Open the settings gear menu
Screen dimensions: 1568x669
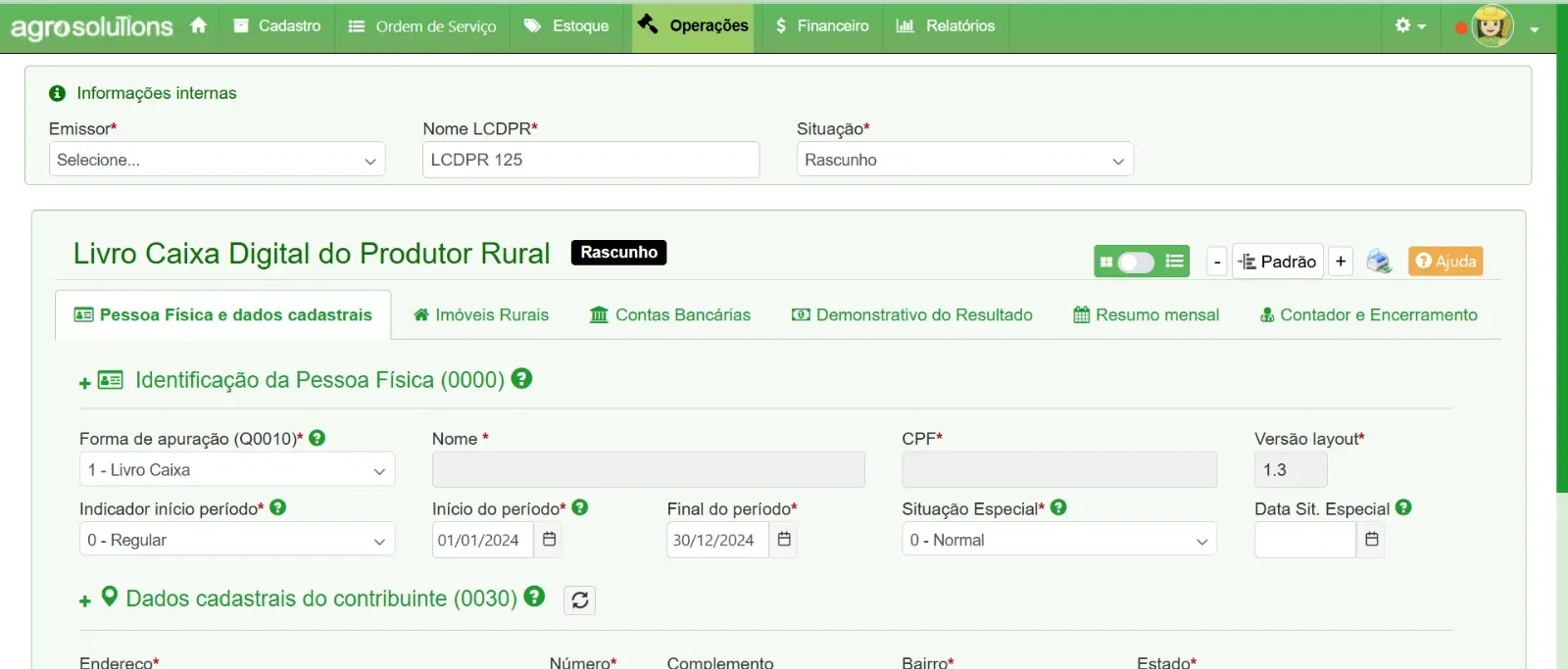(x=1409, y=26)
